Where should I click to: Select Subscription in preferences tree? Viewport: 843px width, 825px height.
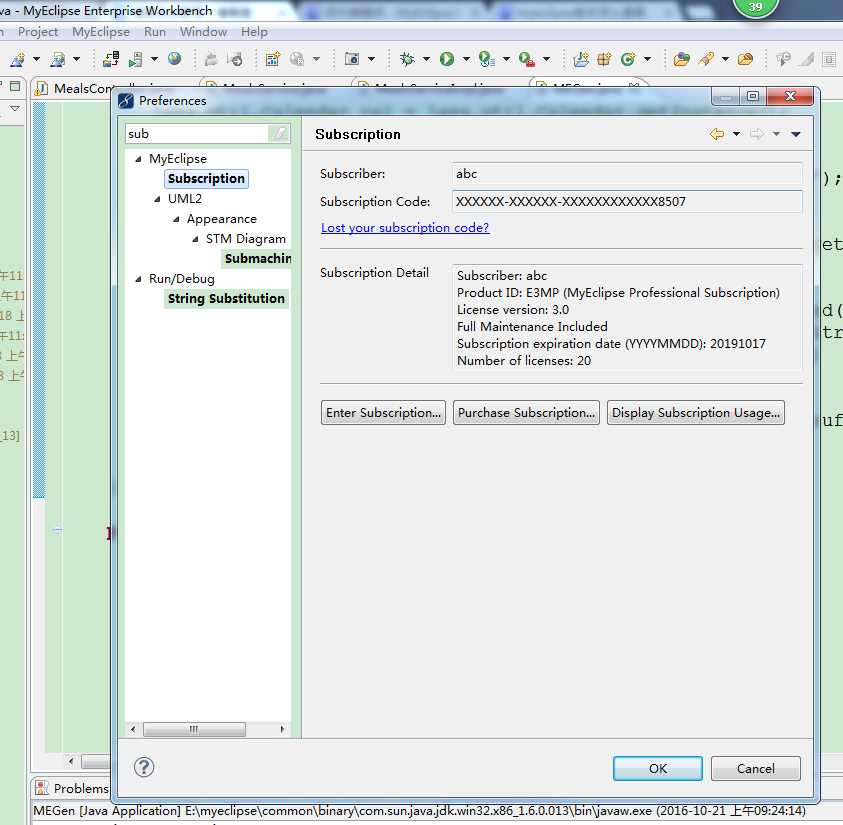point(206,178)
